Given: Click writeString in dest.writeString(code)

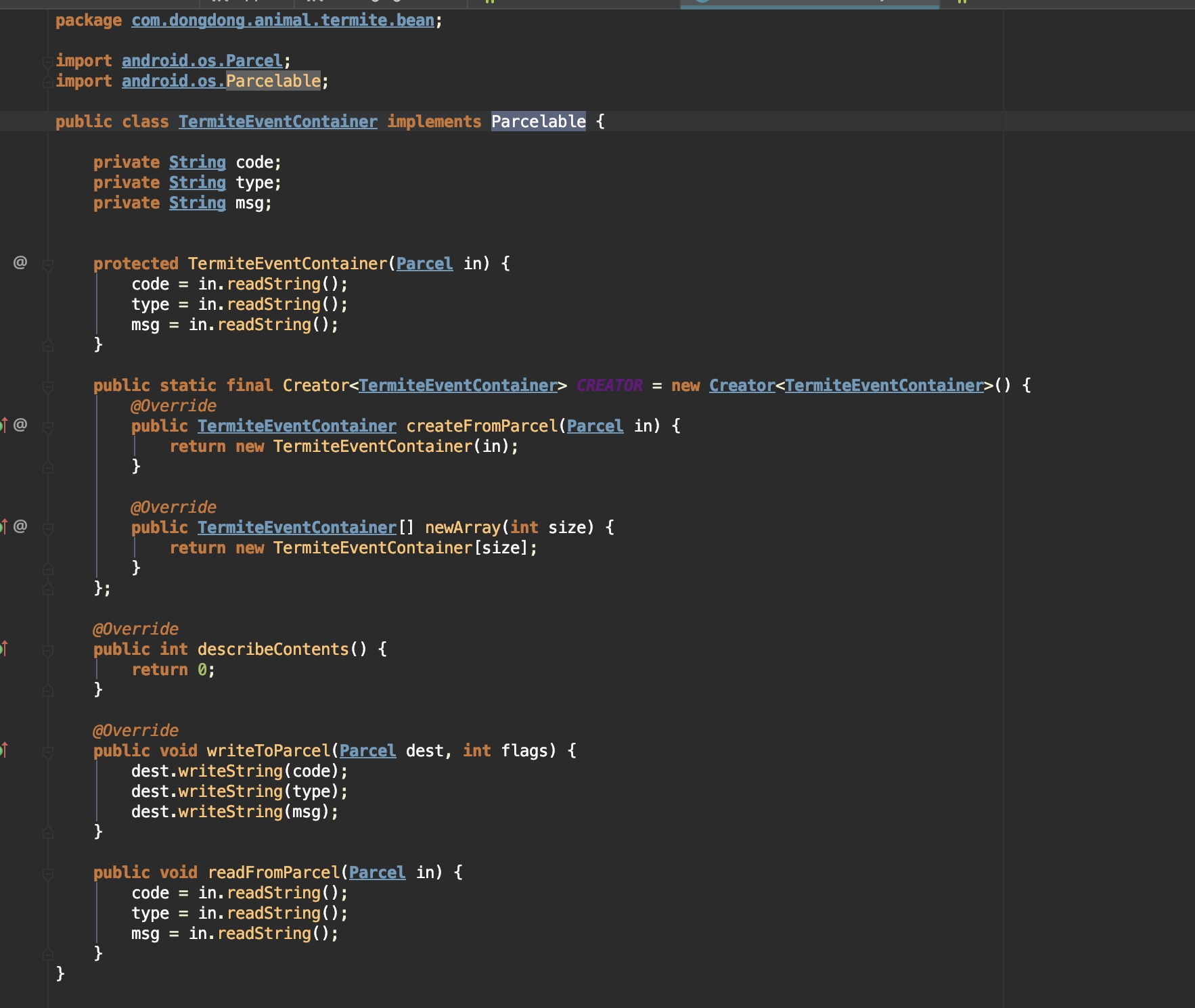Looking at the screenshot, I should tap(231, 771).
